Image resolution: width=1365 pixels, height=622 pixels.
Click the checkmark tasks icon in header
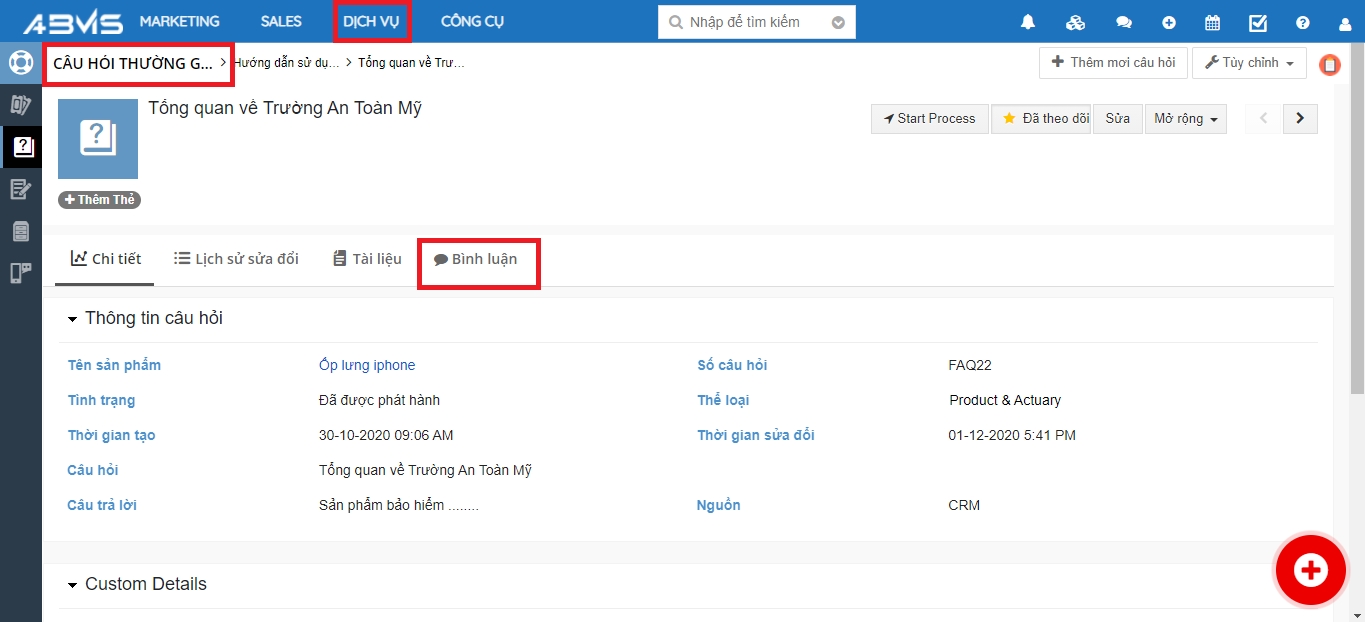(1258, 22)
